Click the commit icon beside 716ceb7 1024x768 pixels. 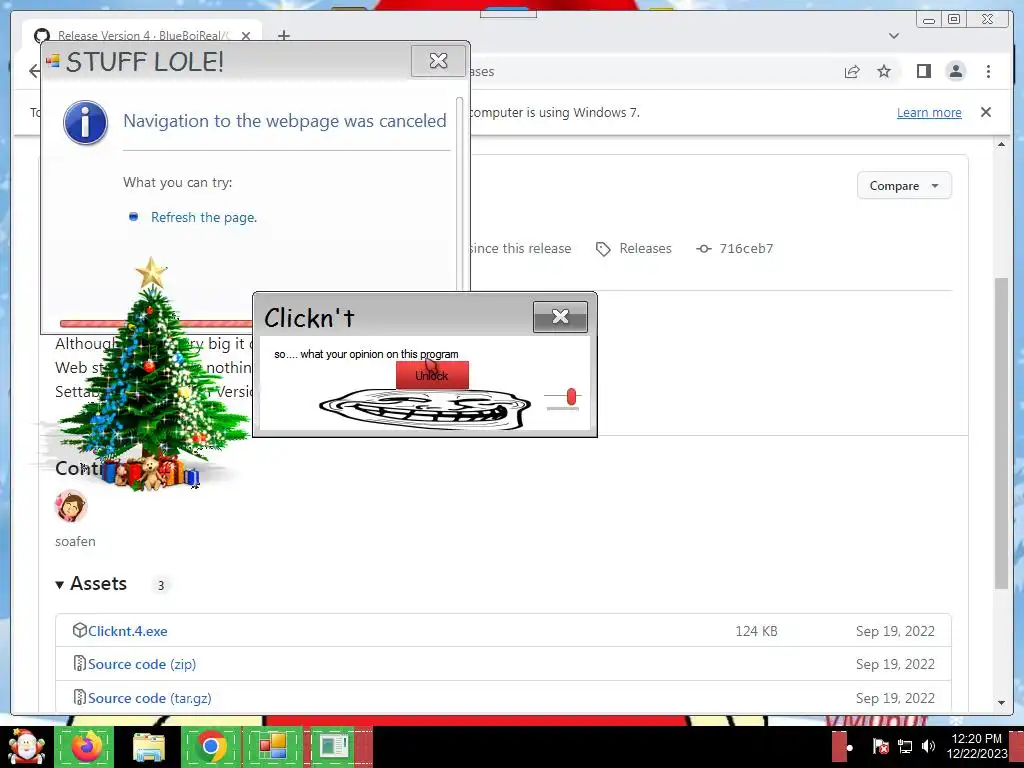pyautogui.click(x=703, y=249)
